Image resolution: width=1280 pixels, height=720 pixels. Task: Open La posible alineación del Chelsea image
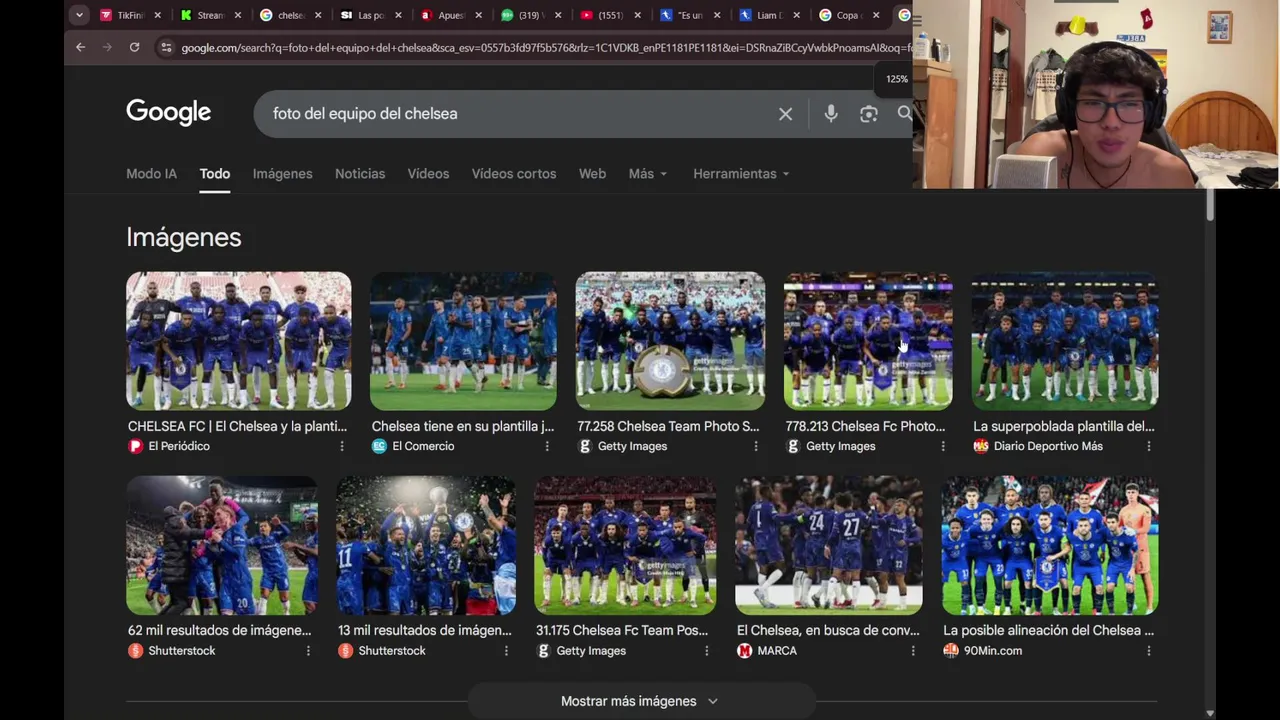[x=1050, y=545]
